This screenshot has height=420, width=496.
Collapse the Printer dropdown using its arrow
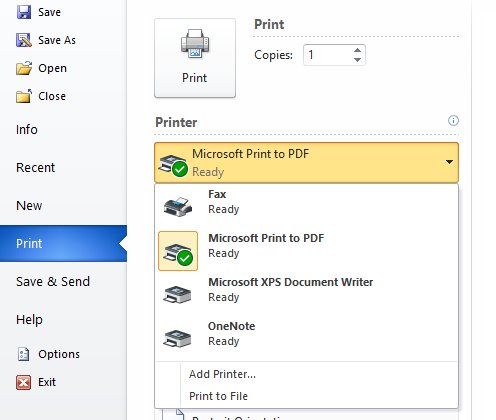[449, 162]
